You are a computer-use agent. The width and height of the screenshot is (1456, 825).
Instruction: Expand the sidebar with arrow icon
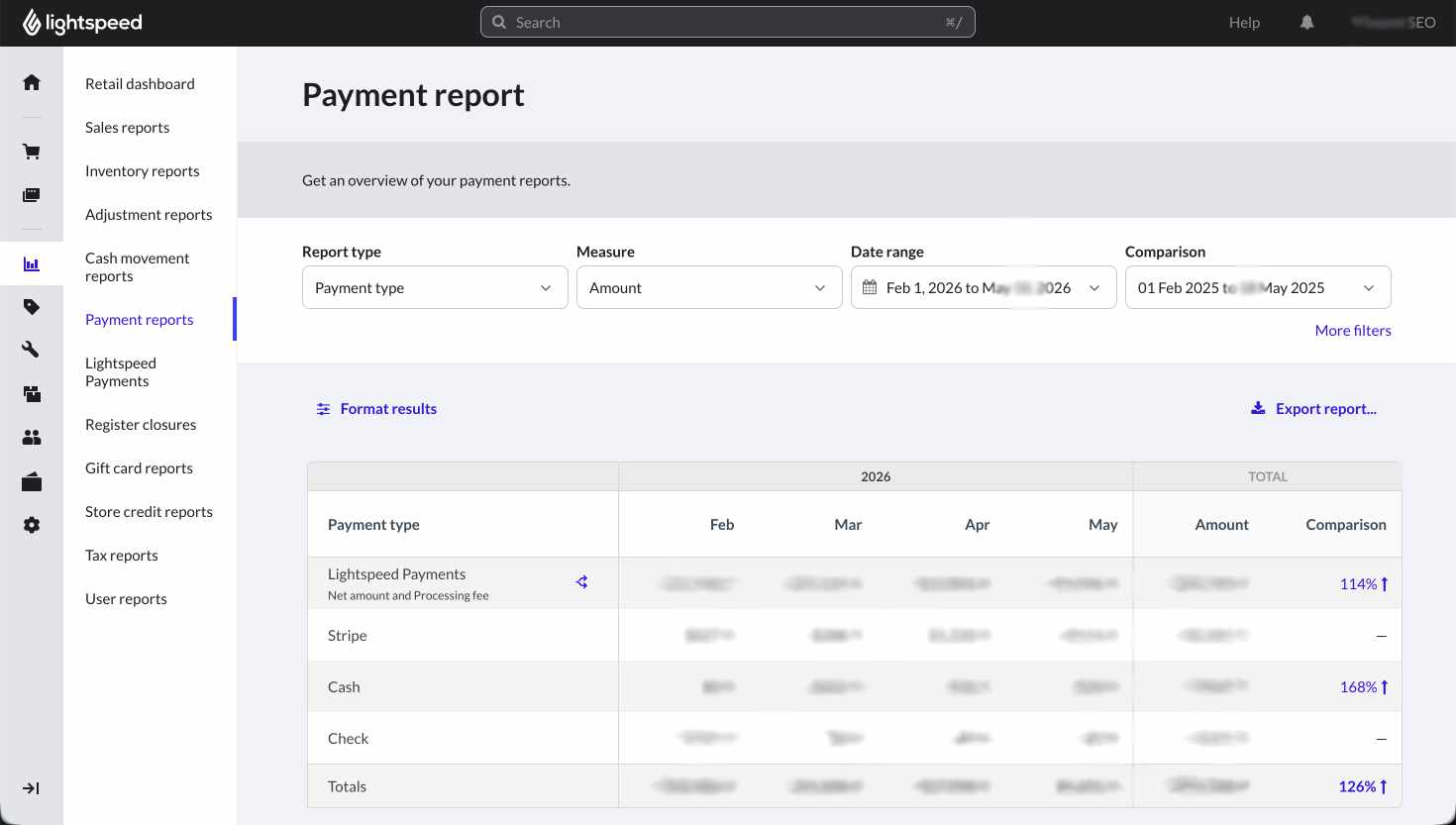pos(31,788)
